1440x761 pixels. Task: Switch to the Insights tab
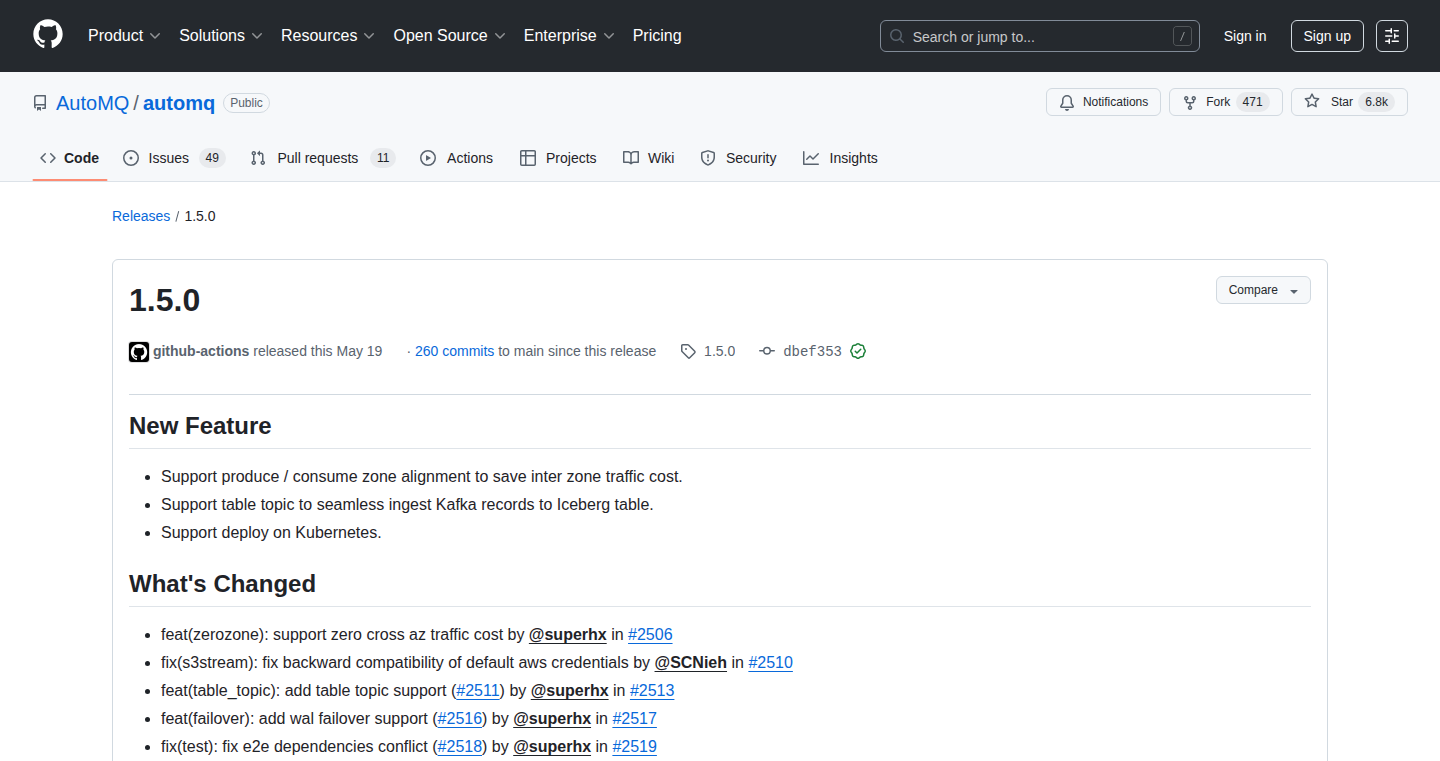click(840, 158)
